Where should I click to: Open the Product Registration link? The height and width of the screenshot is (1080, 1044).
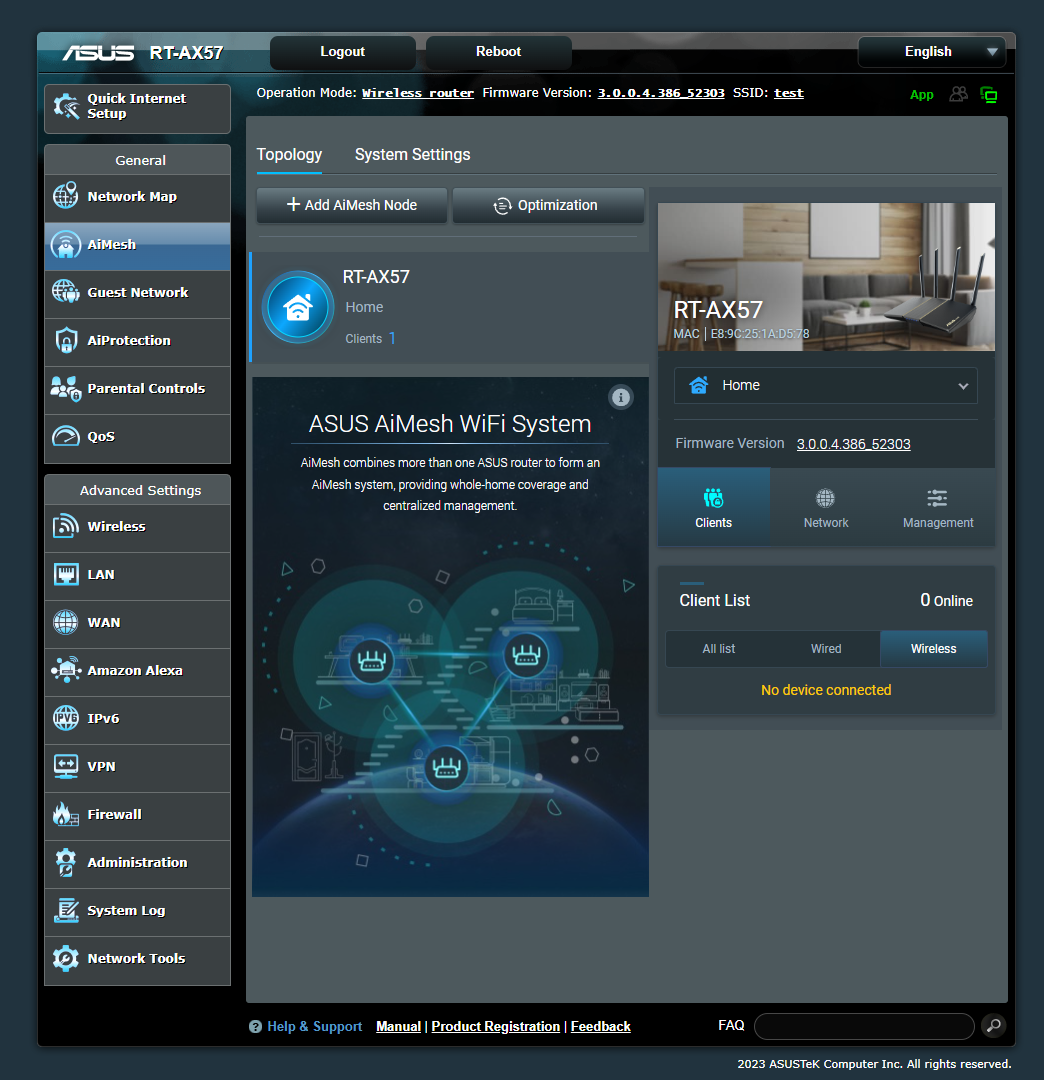point(496,1026)
